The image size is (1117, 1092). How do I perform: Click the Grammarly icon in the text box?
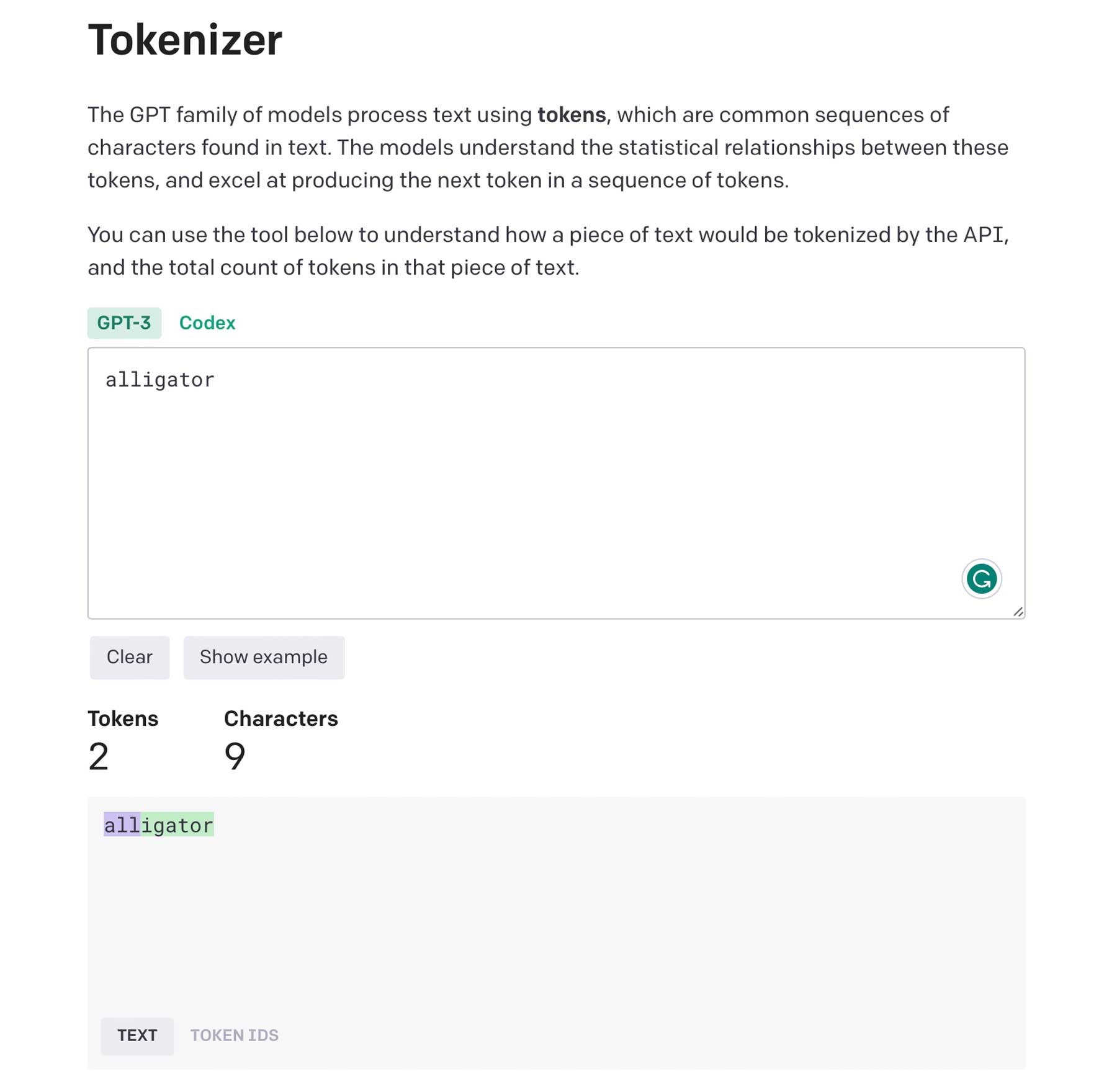[980, 578]
